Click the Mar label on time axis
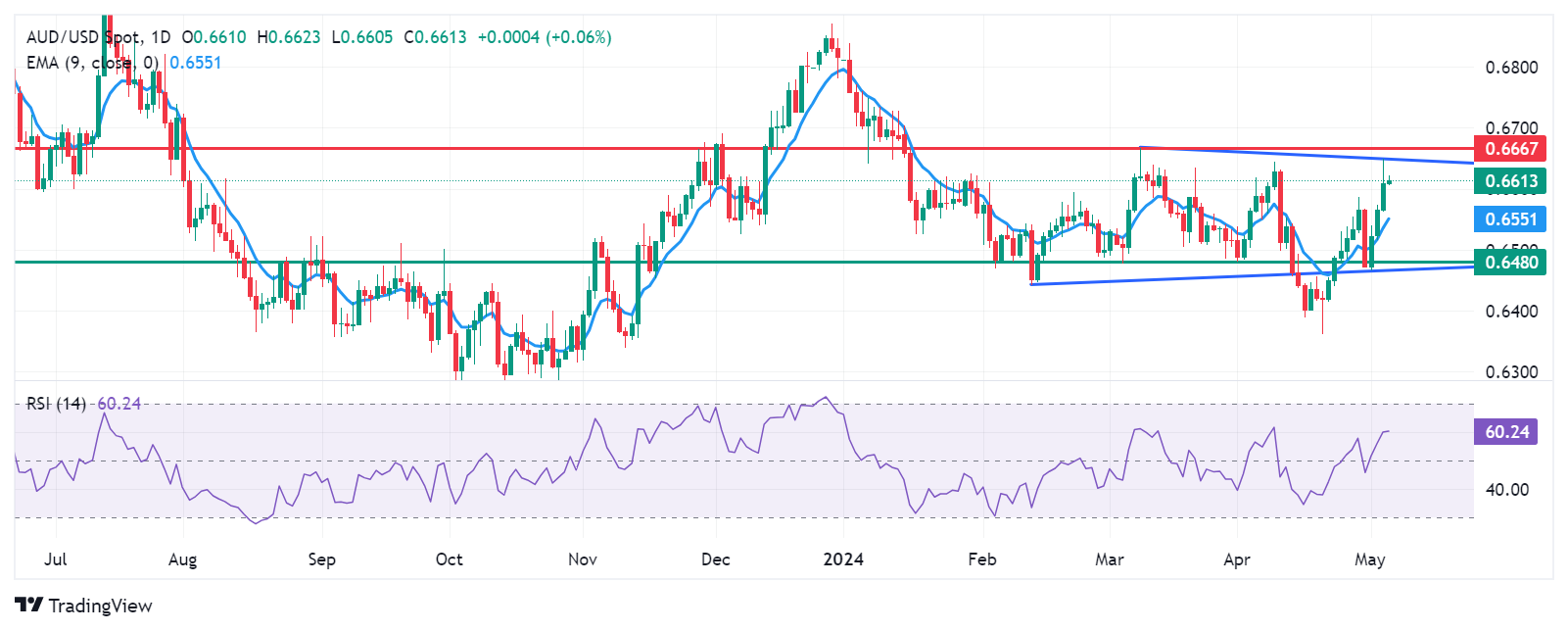The image size is (1568, 631). pos(1109,559)
